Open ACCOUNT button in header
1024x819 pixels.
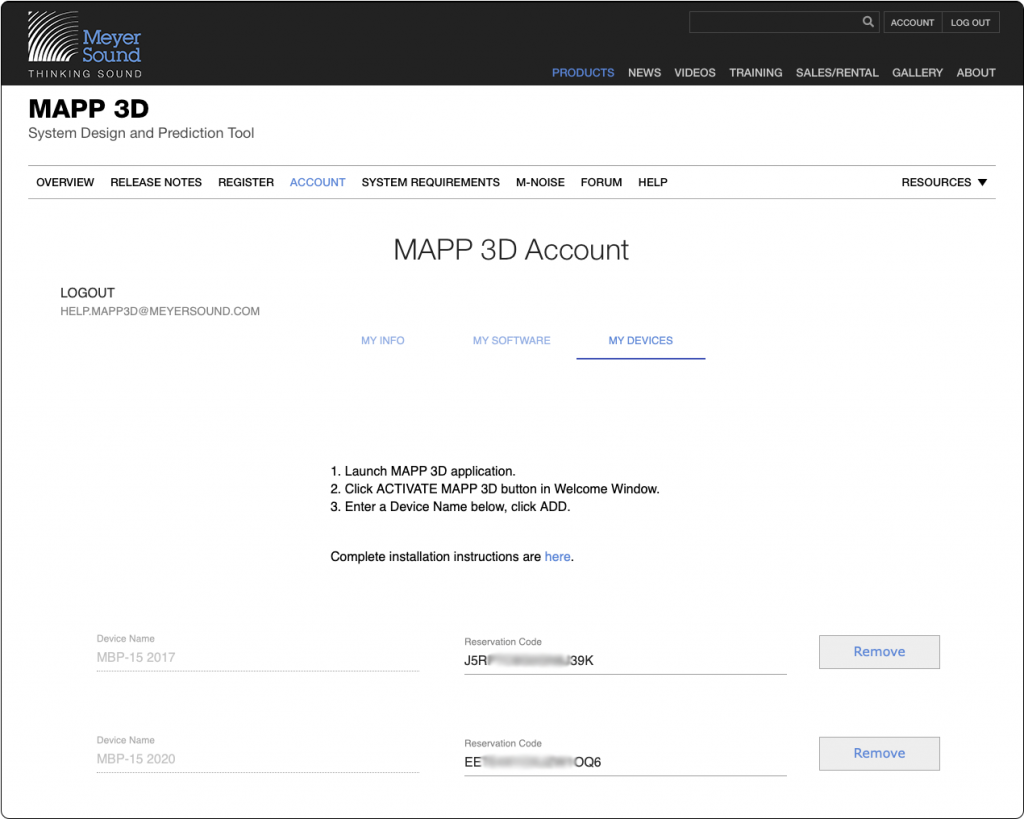tap(912, 22)
